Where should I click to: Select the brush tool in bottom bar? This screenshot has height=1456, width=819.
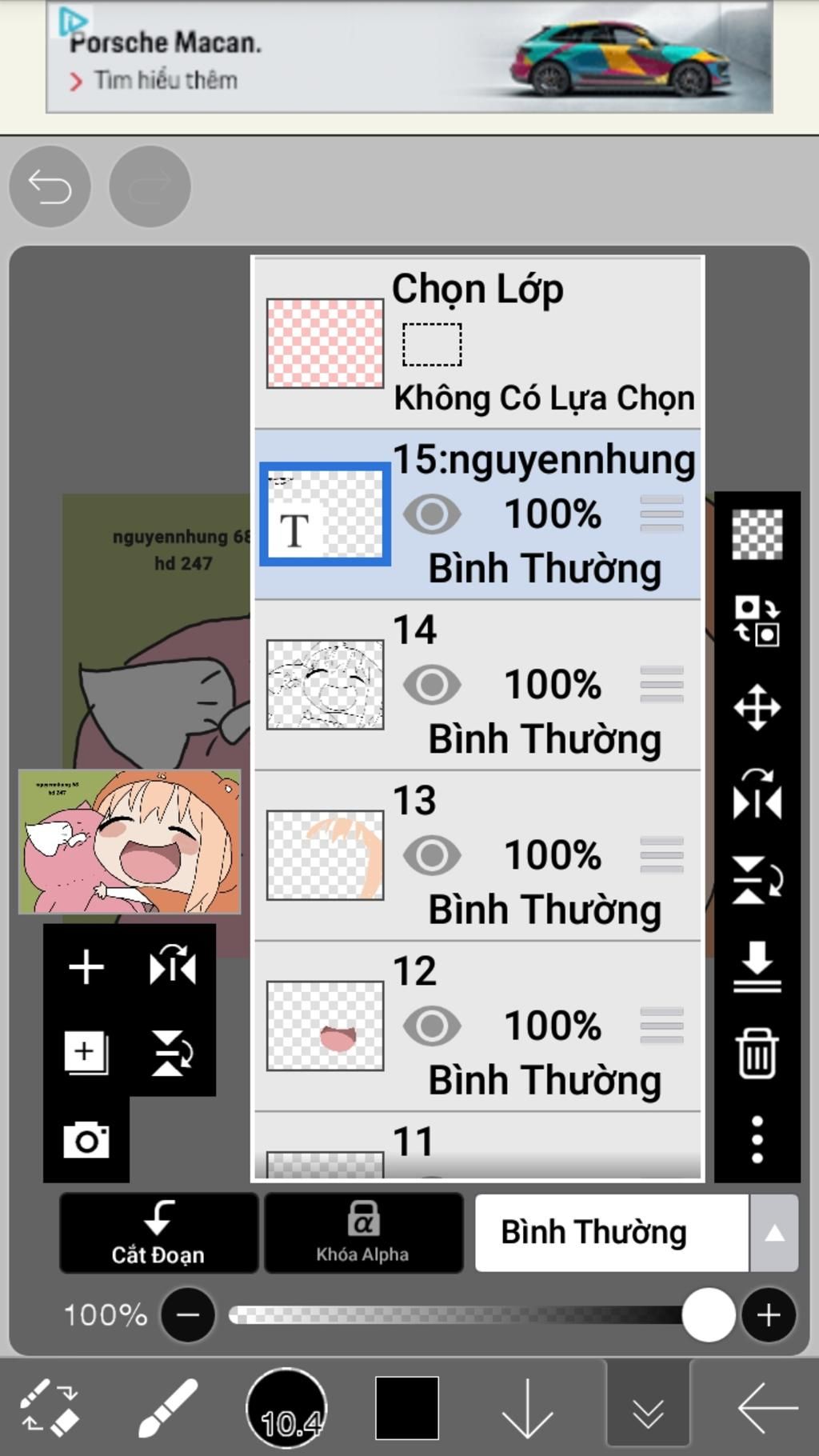168,1408
